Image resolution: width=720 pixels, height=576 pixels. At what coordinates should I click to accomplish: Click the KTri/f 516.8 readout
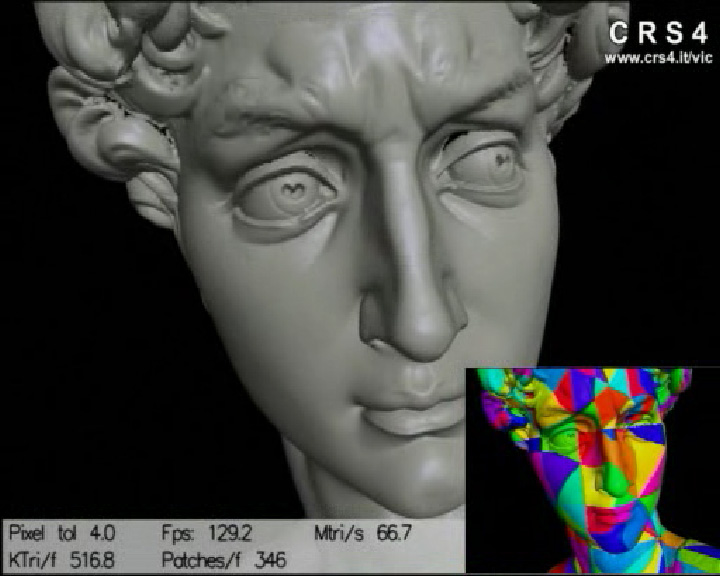click(62, 560)
